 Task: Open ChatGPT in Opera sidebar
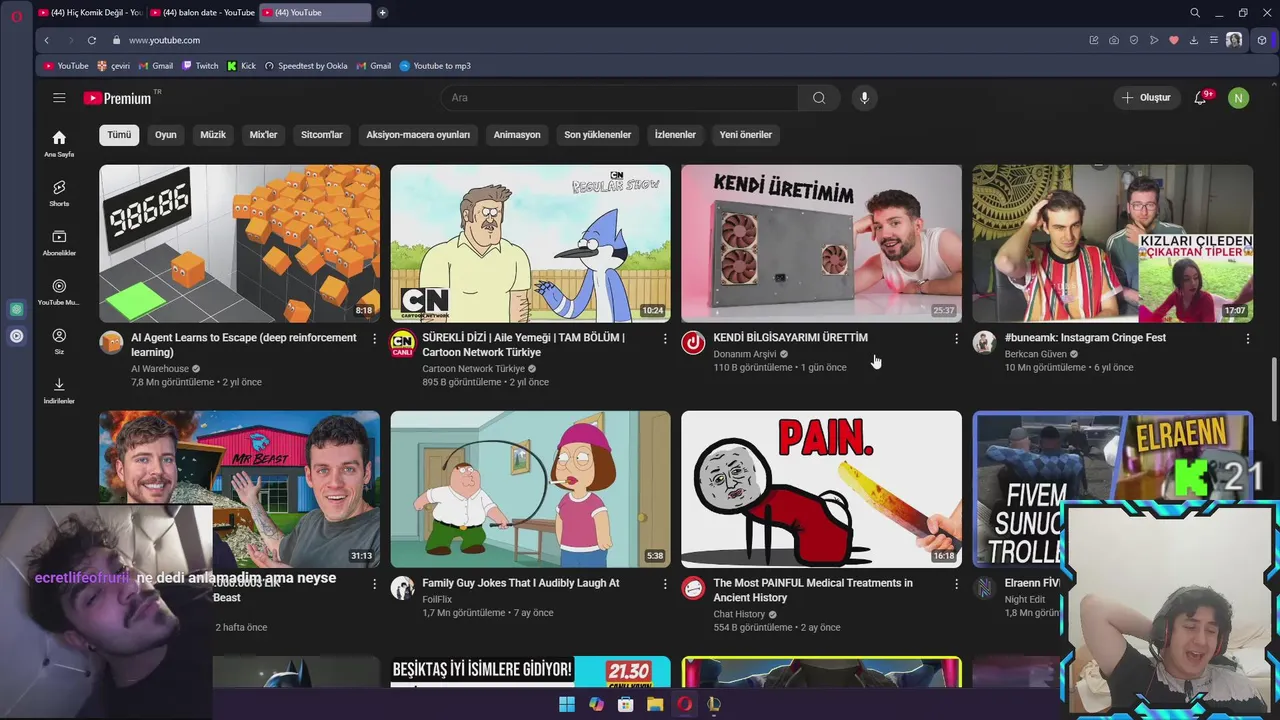point(16,310)
